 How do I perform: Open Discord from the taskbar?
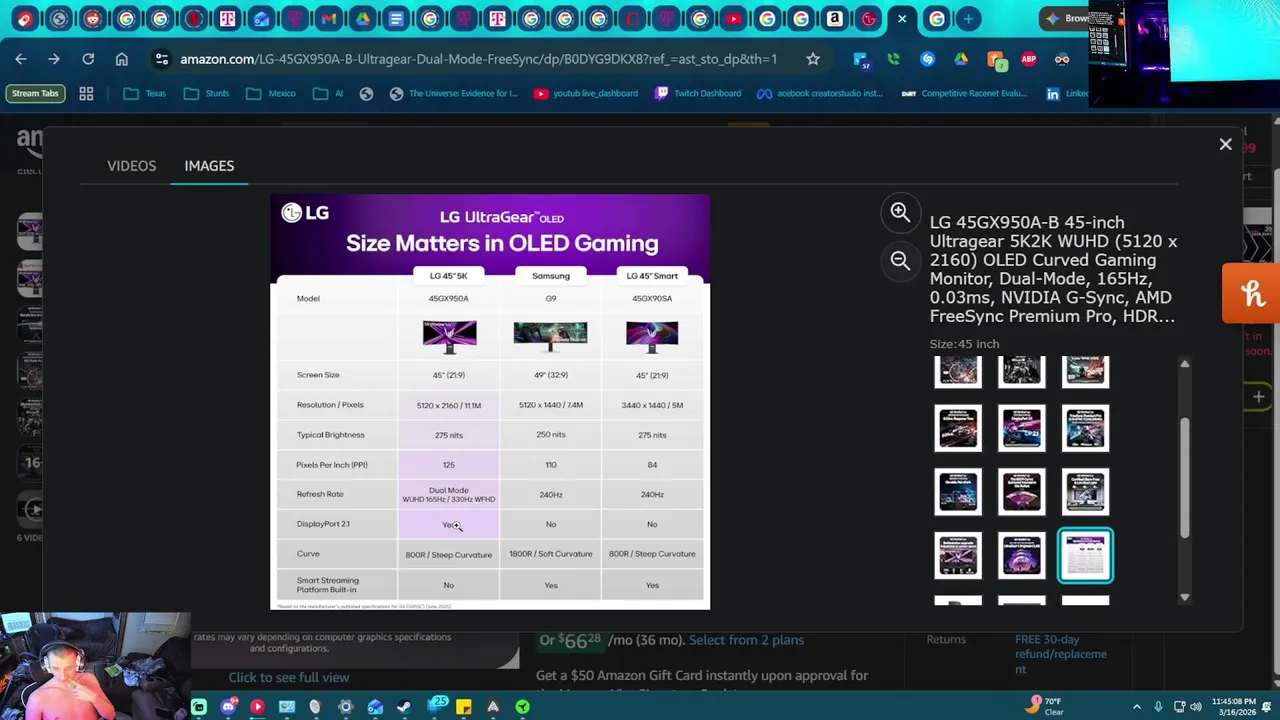point(229,707)
